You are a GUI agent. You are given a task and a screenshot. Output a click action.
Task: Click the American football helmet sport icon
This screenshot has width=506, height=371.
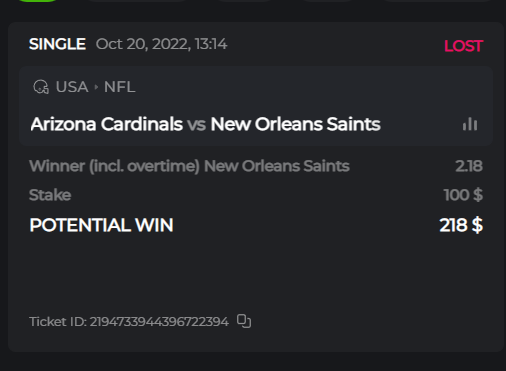coord(41,87)
